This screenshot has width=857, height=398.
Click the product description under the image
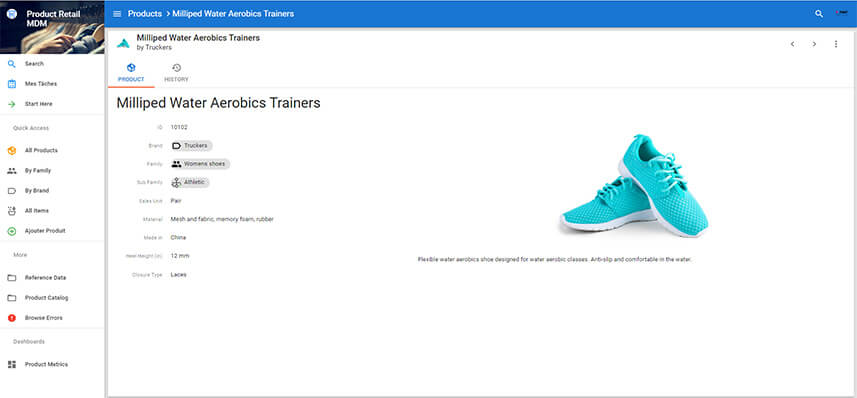pos(555,260)
